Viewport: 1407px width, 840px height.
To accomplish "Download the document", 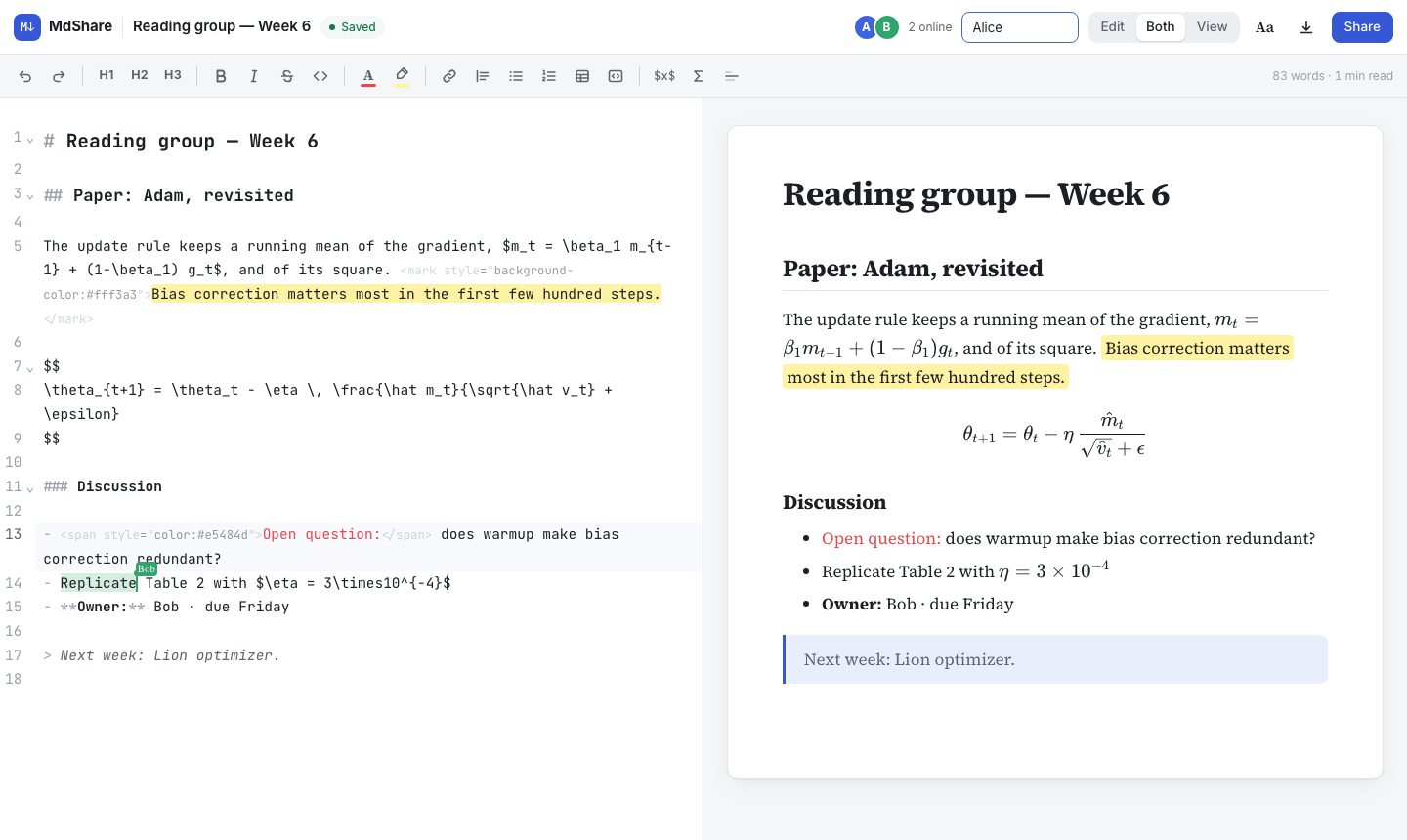I will click(1306, 27).
